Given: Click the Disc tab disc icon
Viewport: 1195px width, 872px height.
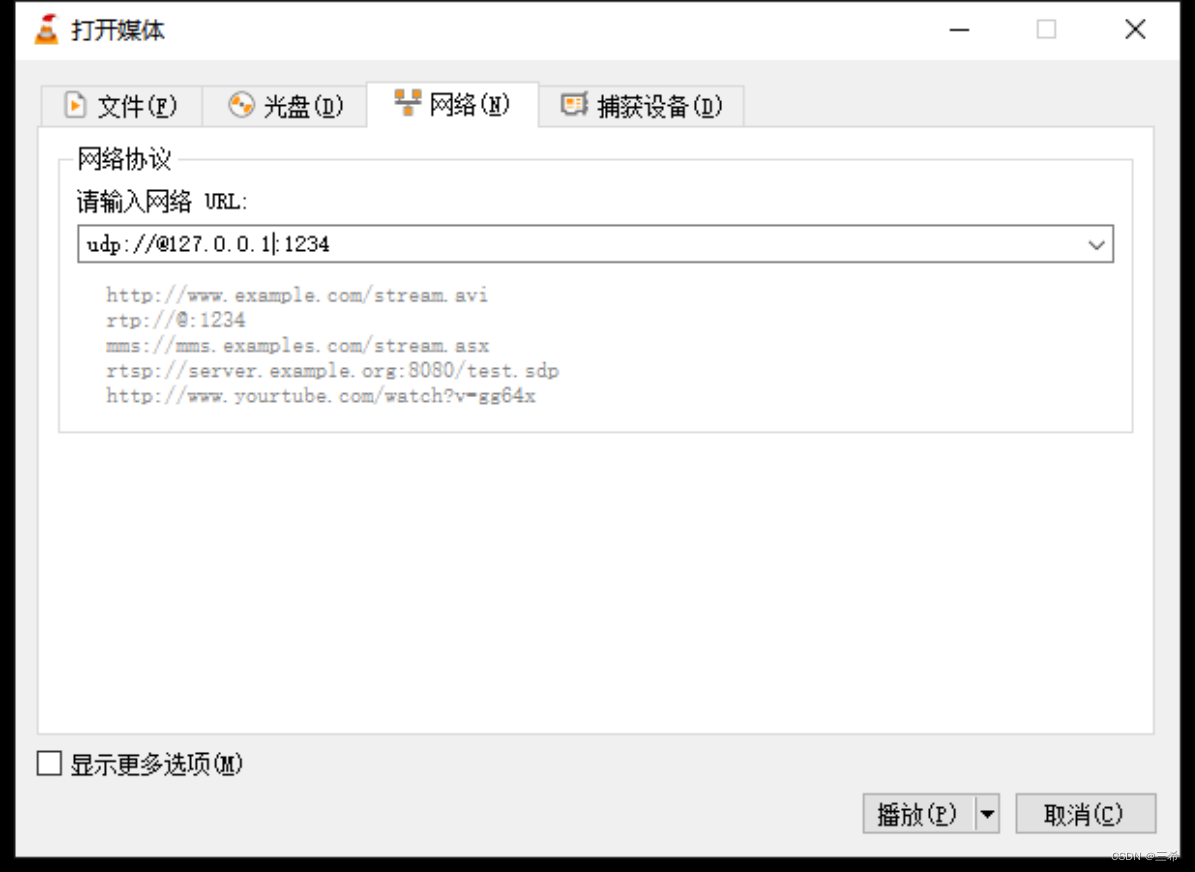Looking at the screenshot, I should [241, 104].
